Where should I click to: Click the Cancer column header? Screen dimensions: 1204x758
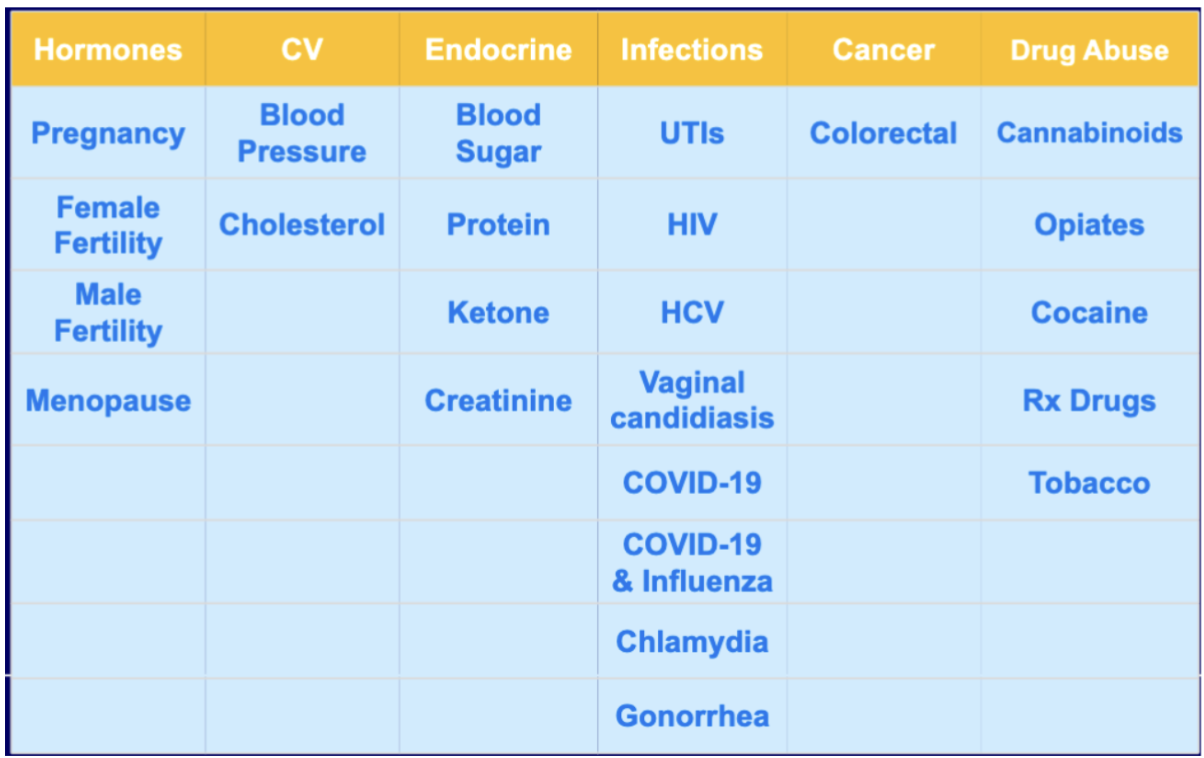point(883,50)
